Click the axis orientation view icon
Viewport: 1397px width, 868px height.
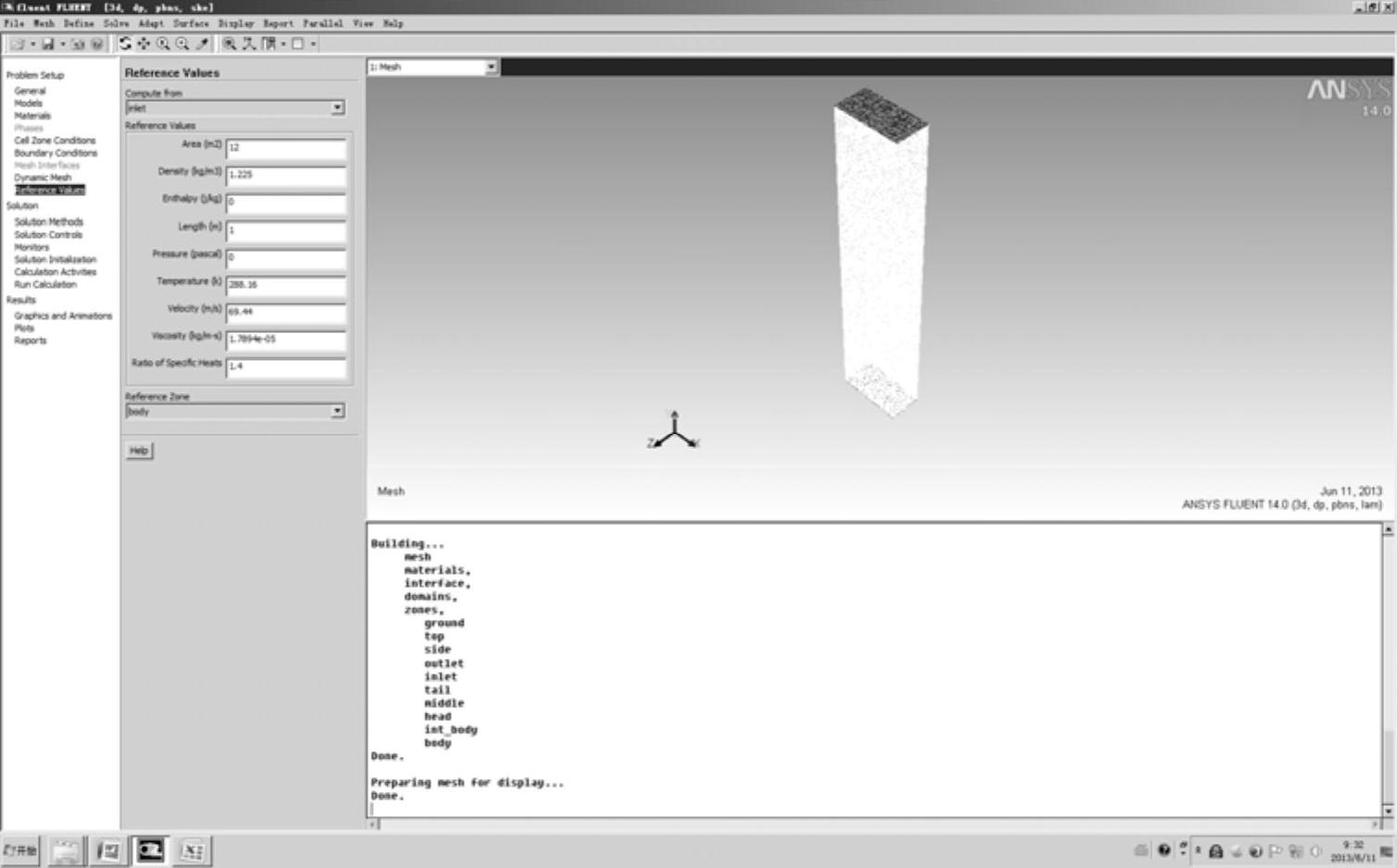coord(249,43)
